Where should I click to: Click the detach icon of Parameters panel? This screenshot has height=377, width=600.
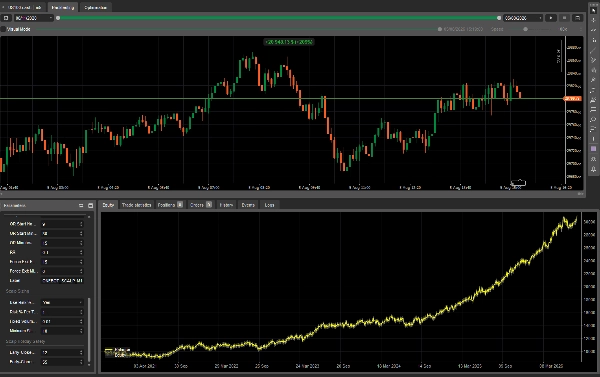(91, 206)
